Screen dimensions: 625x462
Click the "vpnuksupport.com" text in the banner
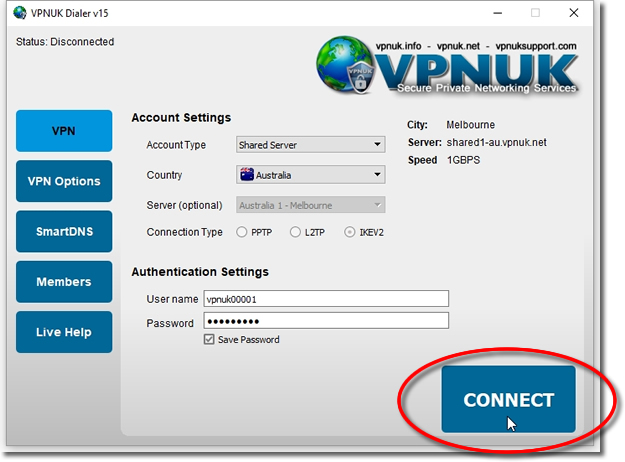(536, 46)
